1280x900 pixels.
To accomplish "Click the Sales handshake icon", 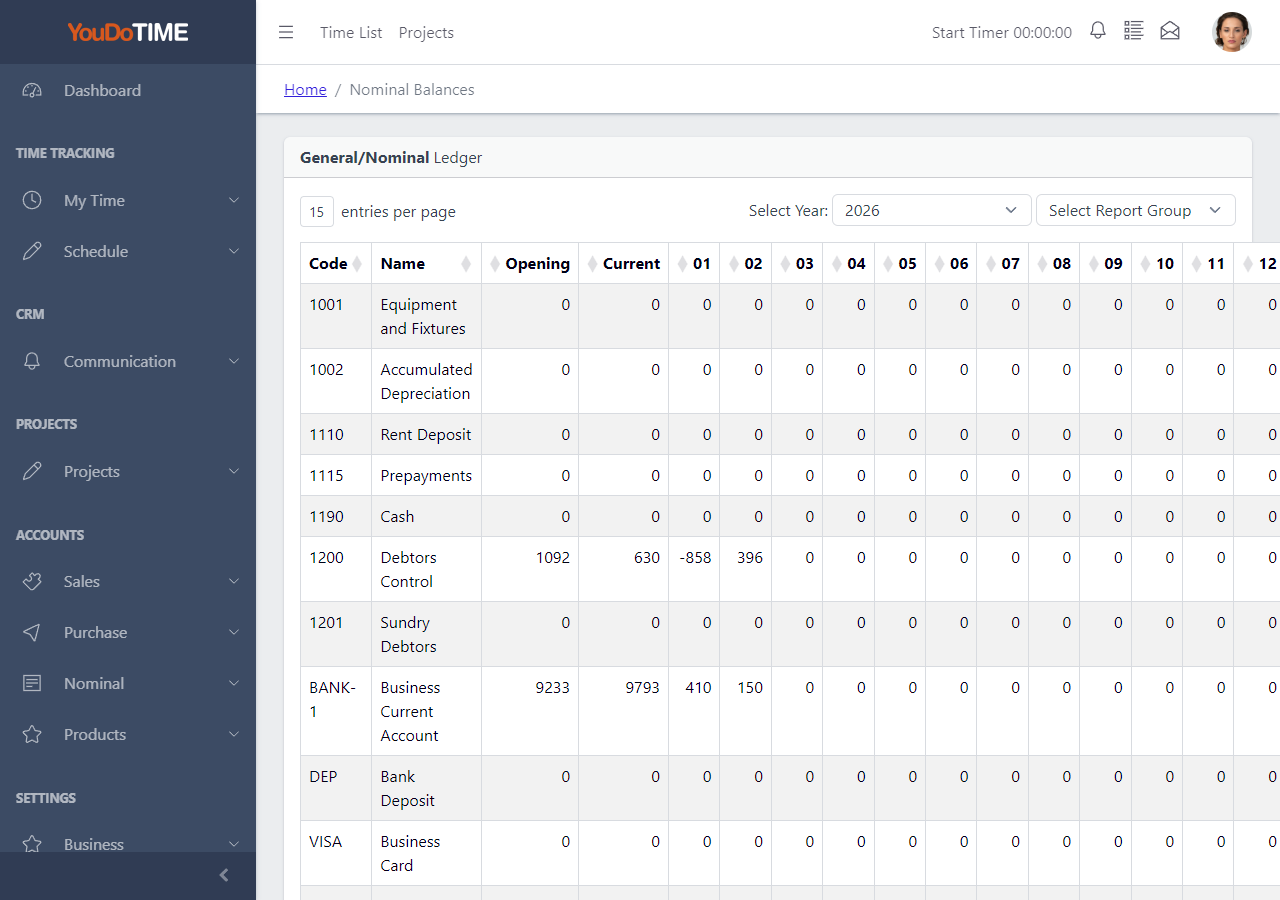I will tap(32, 581).
